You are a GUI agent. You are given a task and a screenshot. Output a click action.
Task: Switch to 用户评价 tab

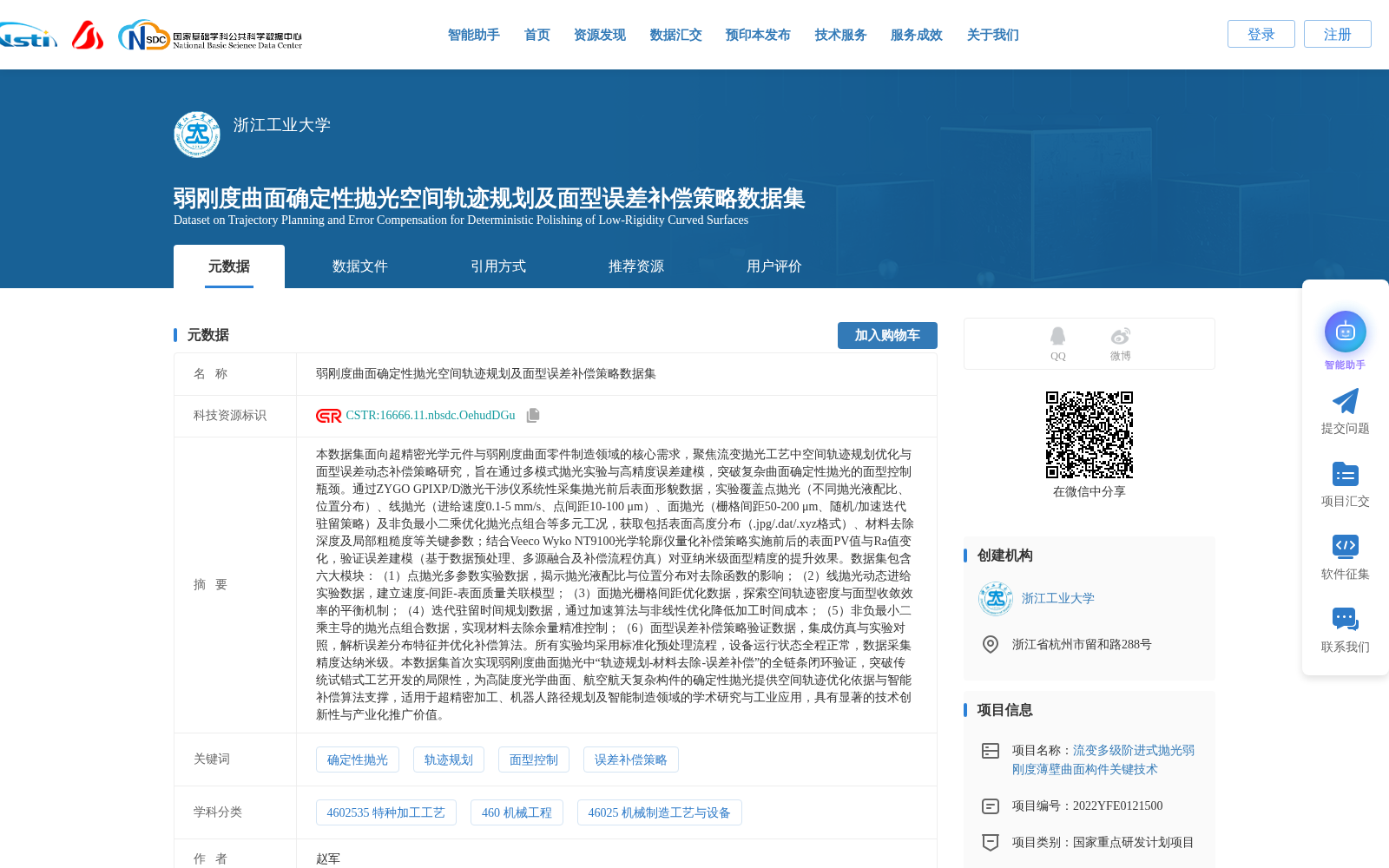pos(774,266)
